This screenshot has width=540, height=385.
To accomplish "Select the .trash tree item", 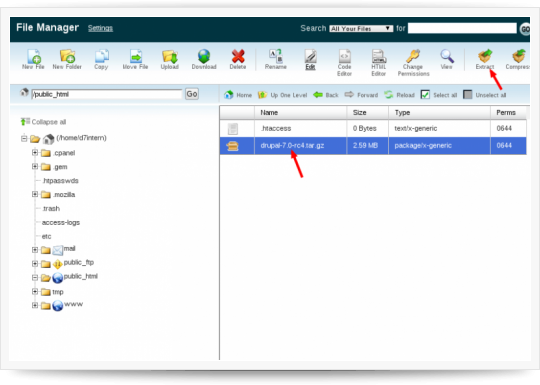I will pyautogui.click(x=51, y=209).
